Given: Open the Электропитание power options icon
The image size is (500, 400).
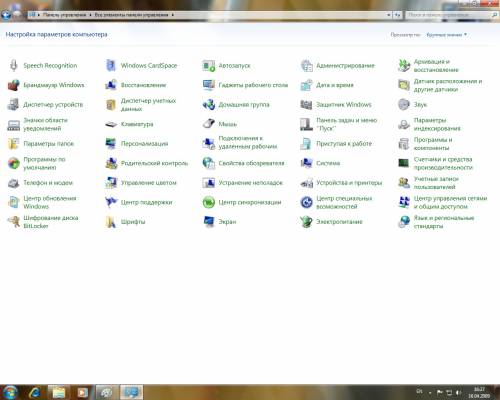Looking at the screenshot, I should coord(306,222).
